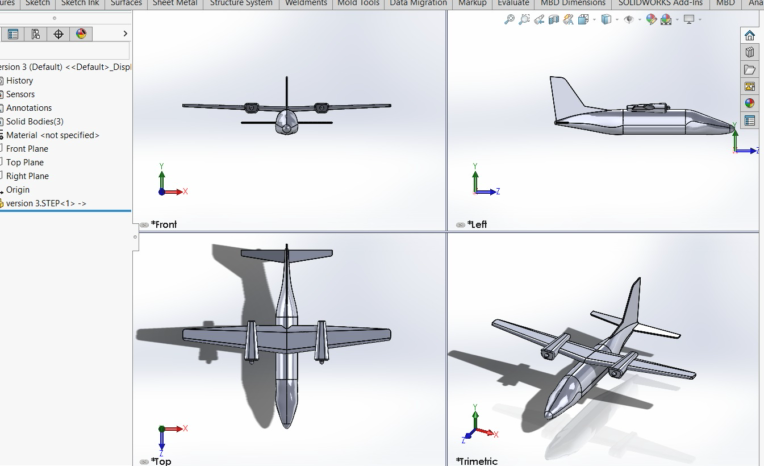Select the Solid Bodies(3) folder
The image size is (764, 466).
tap(35, 121)
